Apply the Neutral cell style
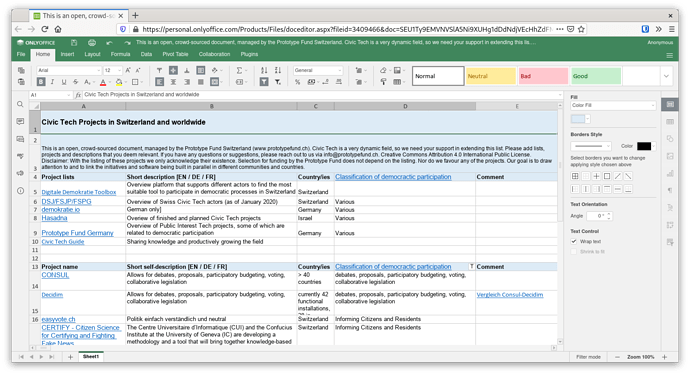690x375 pixels. tap(491, 76)
